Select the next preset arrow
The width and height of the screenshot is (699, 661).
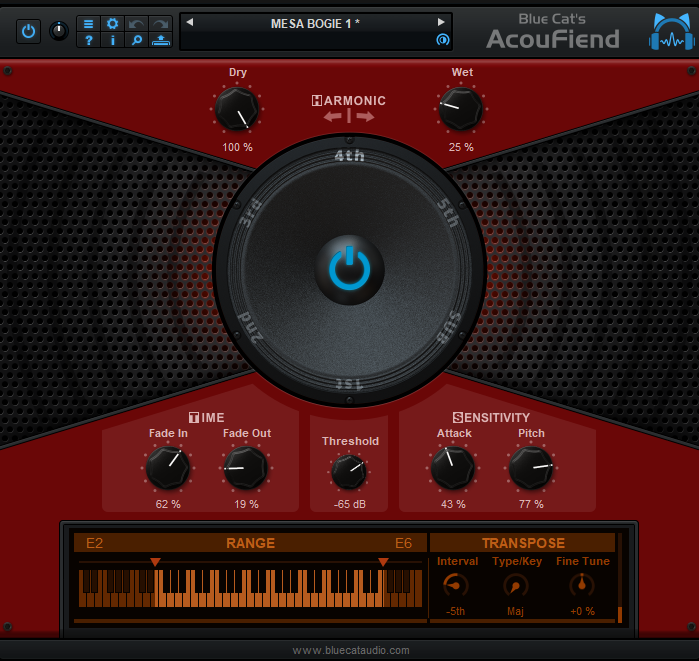point(441,22)
